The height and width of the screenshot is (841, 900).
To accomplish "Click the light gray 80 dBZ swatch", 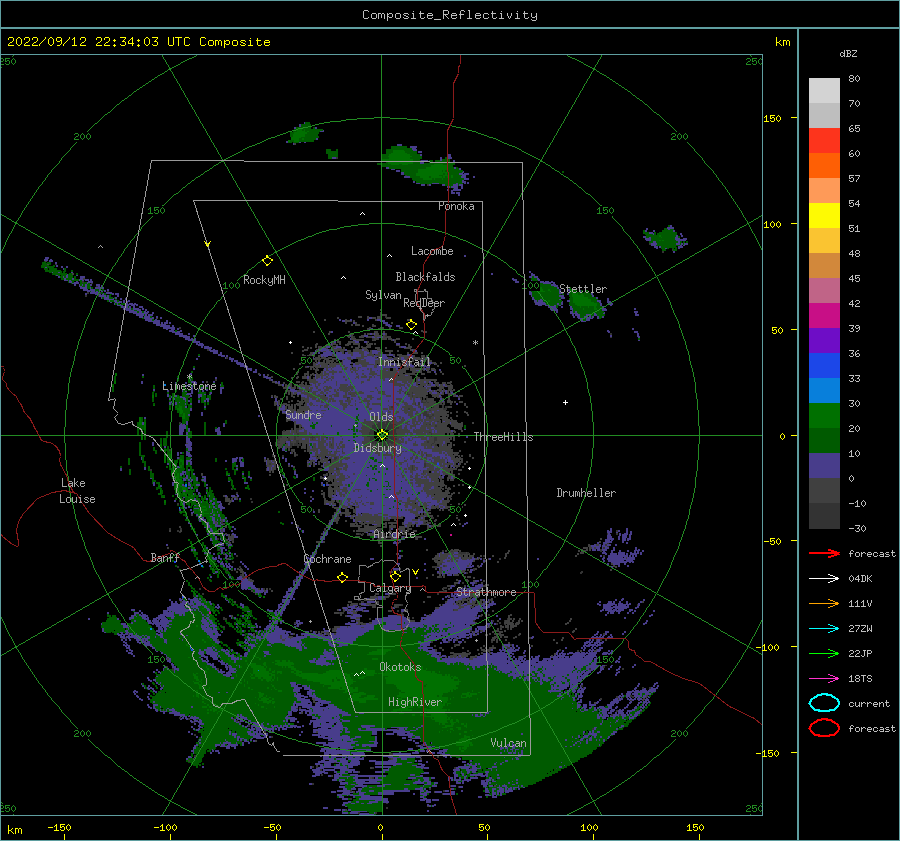I will [x=824, y=90].
